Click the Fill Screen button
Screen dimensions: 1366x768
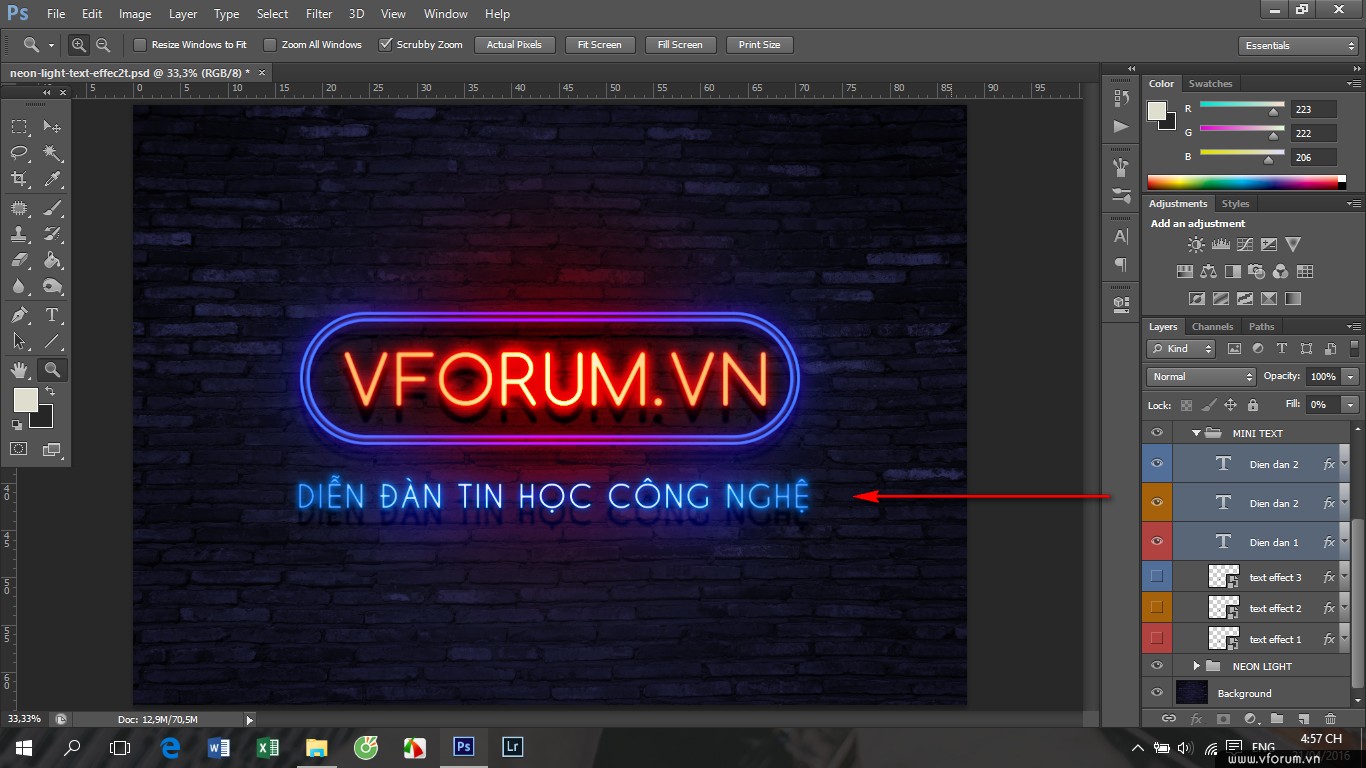pos(680,45)
